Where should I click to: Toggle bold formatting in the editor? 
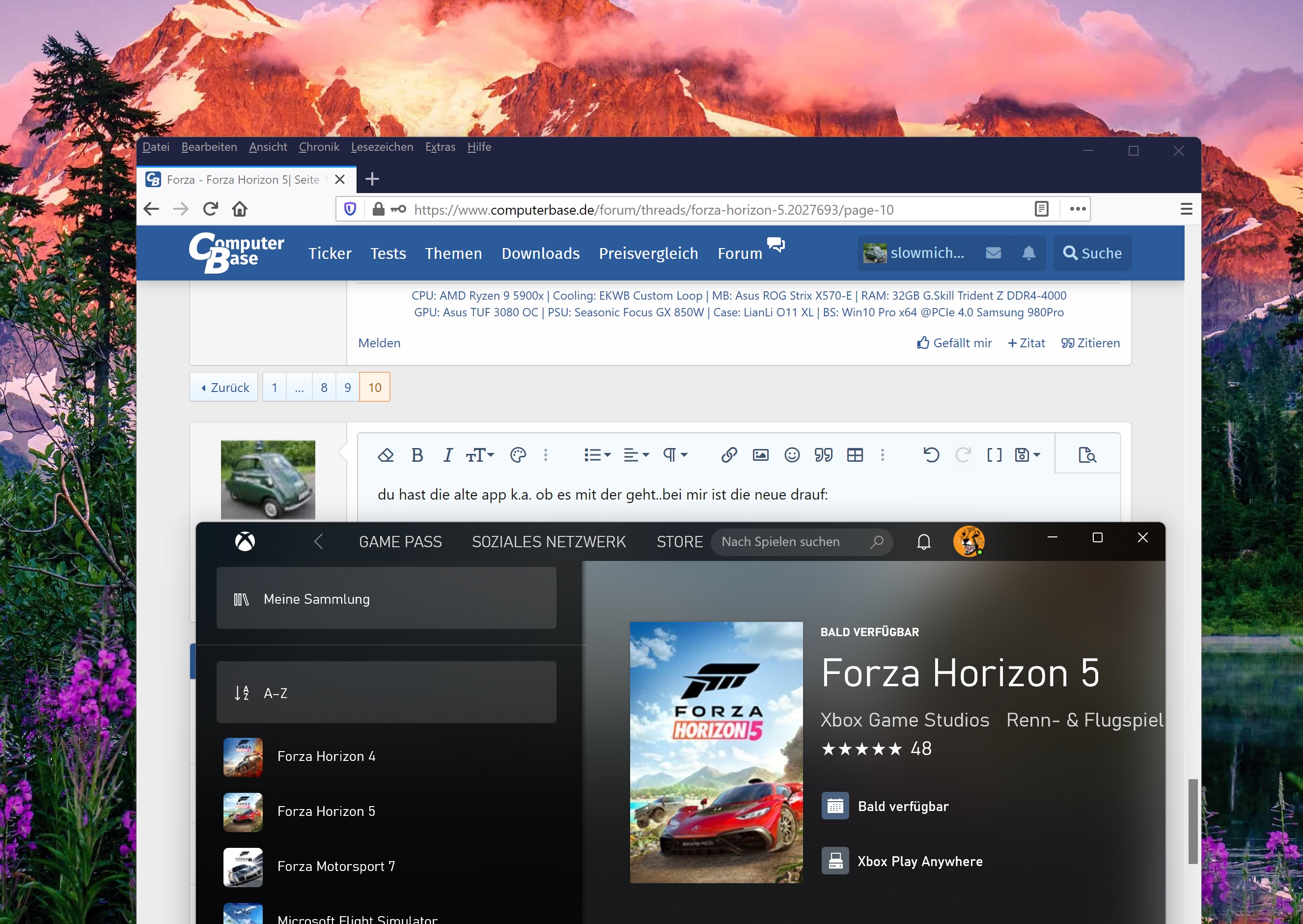(417, 454)
